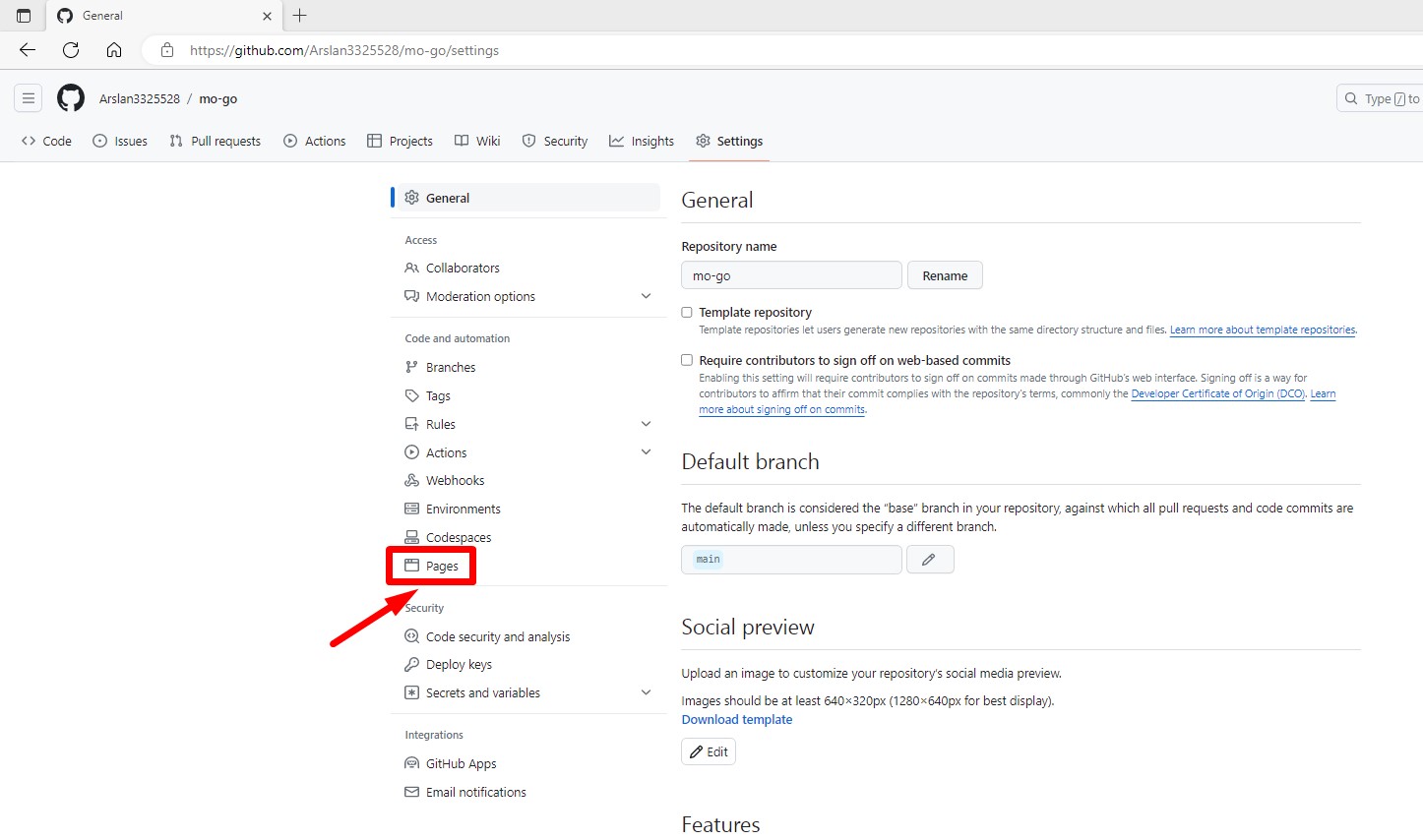
Task: Follow Learn more about template repositories
Action: pyautogui.click(x=1263, y=330)
